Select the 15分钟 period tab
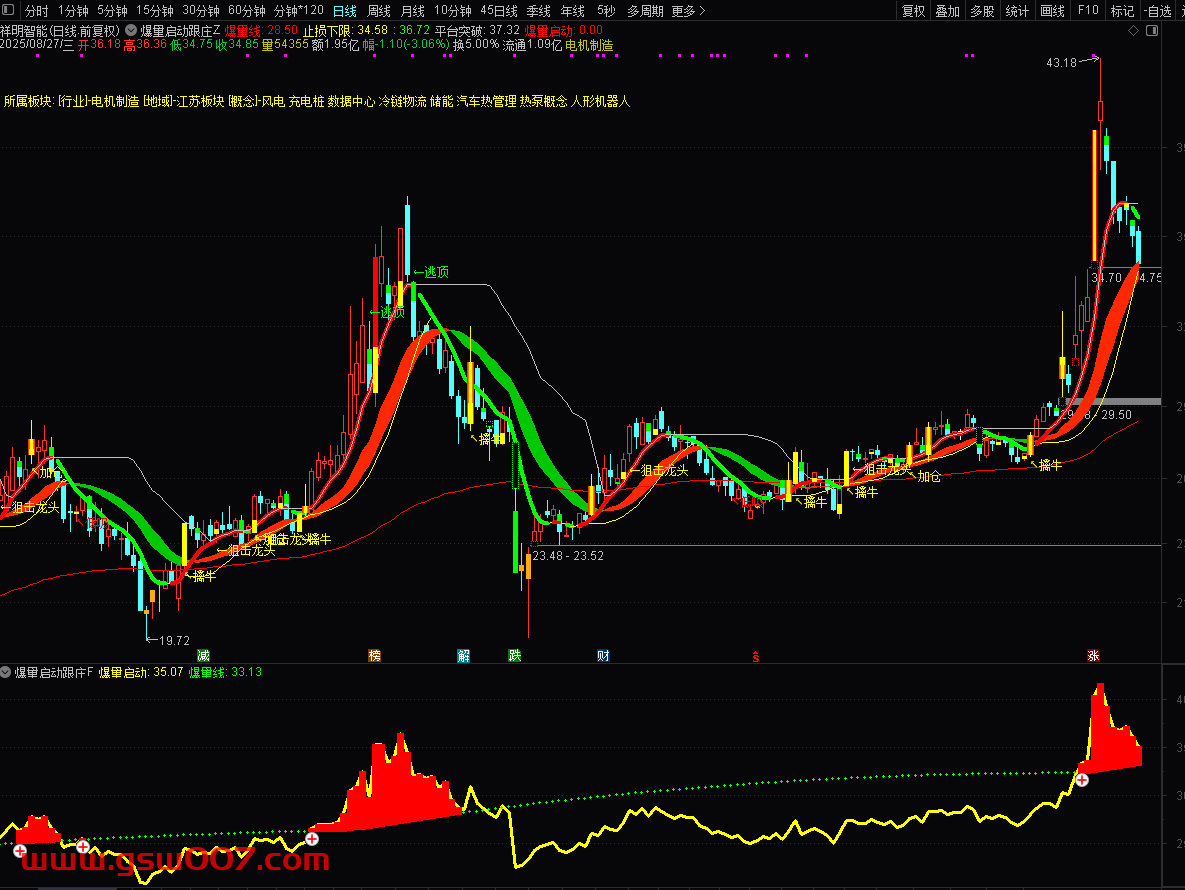1185x890 pixels. (154, 11)
